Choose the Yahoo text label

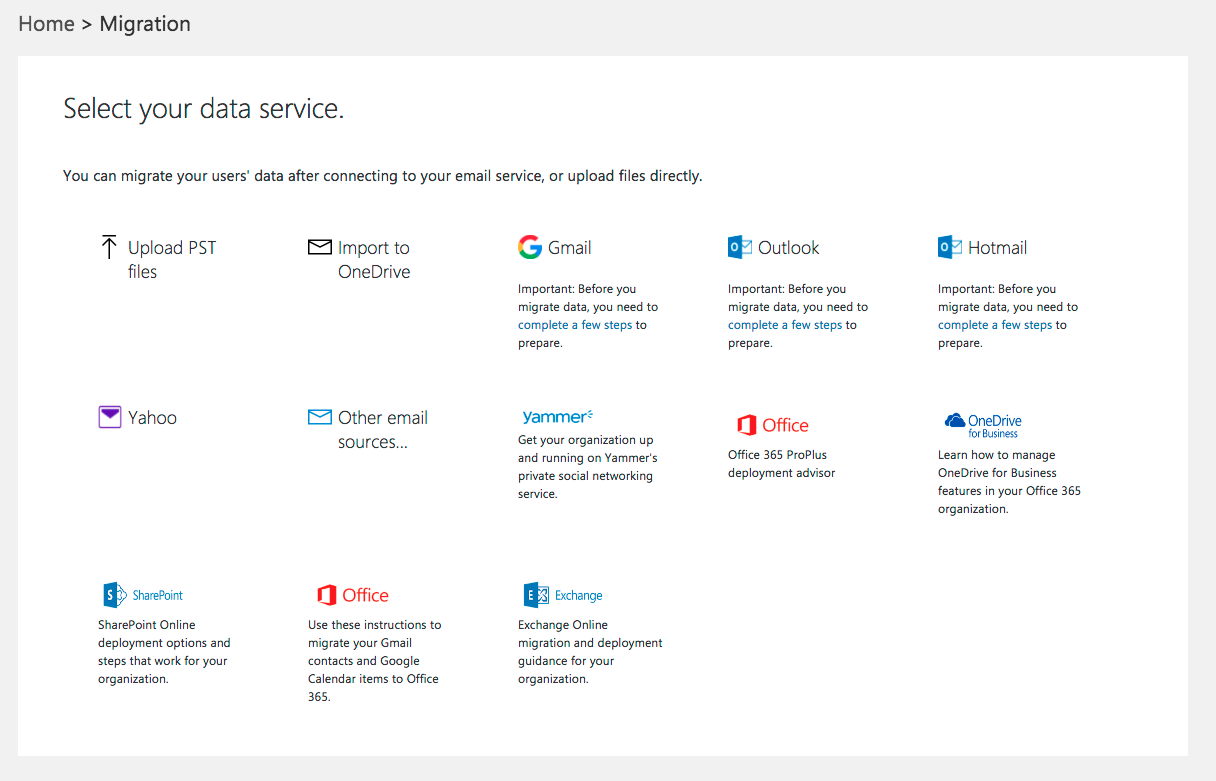[152, 418]
